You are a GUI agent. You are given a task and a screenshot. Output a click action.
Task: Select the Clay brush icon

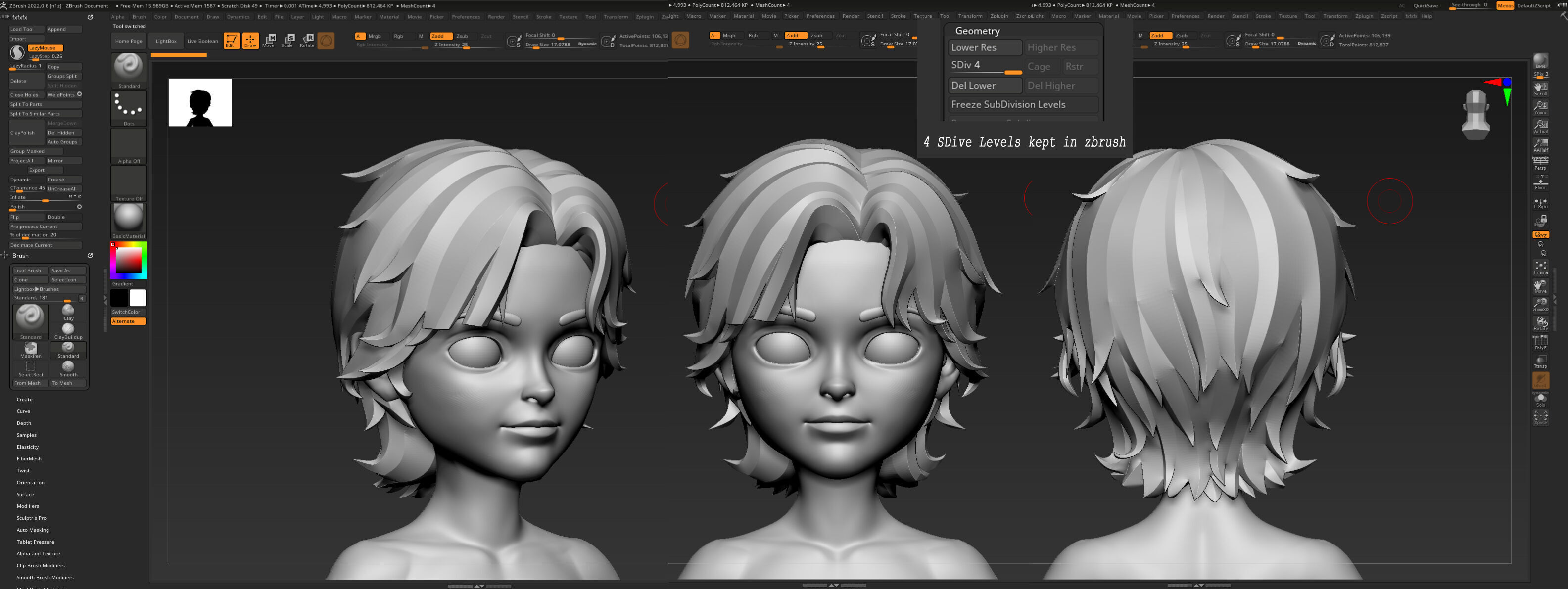click(x=68, y=312)
